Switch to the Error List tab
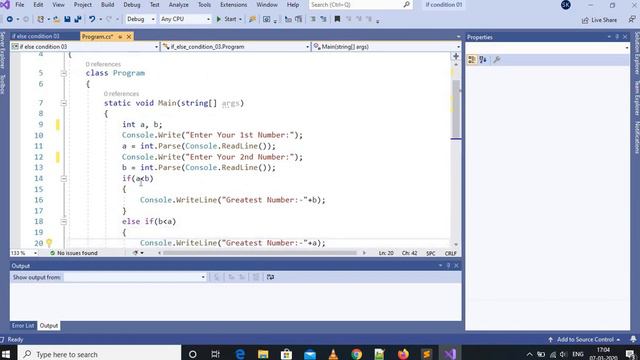This screenshot has height=360, width=640. (23, 325)
